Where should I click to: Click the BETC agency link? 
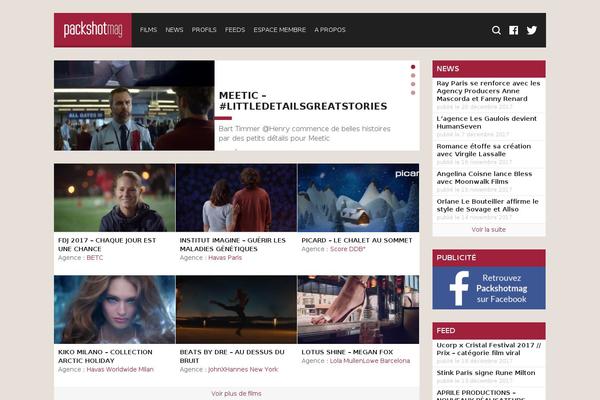pos(95,258)
